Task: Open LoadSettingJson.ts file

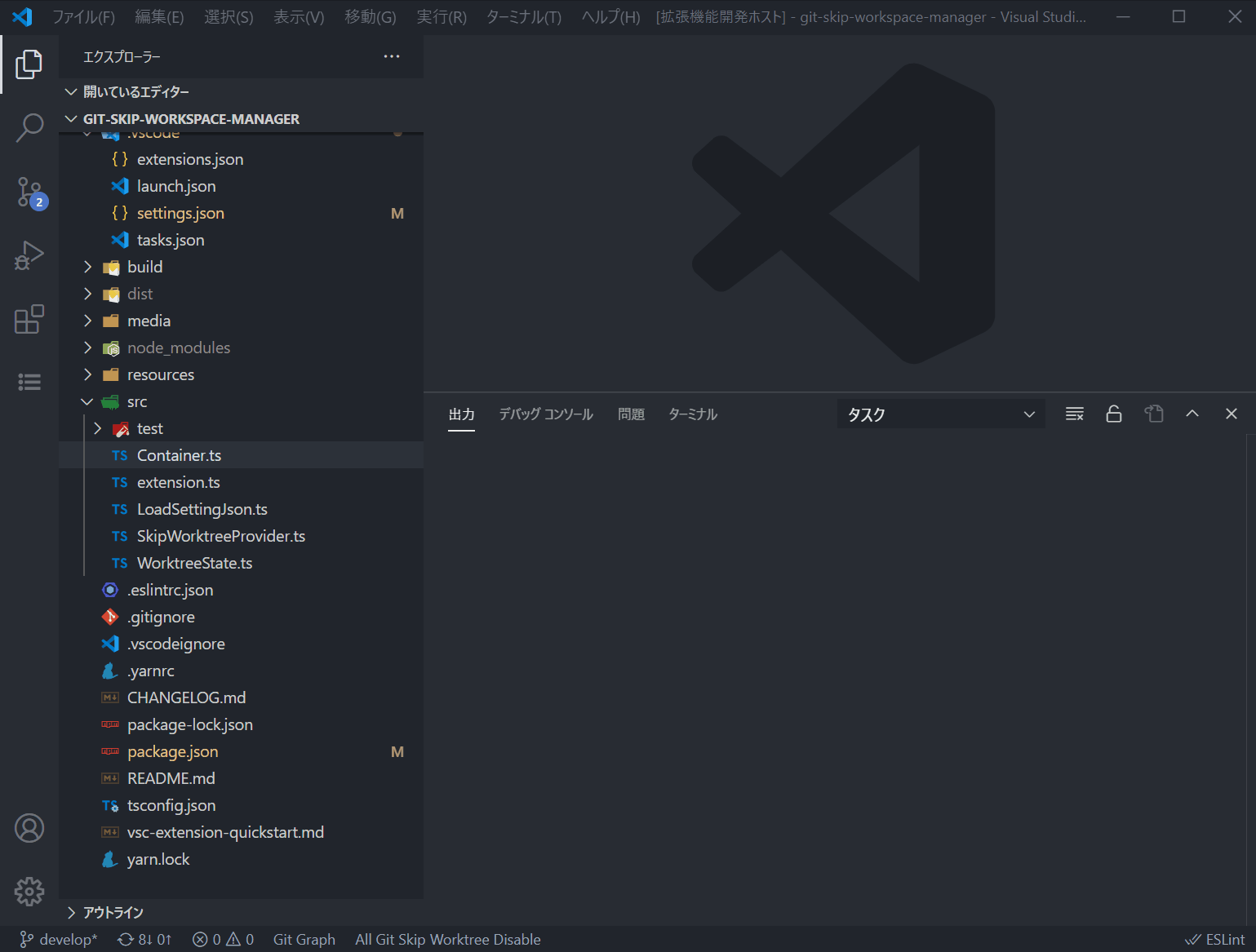Action: point(241,509)
